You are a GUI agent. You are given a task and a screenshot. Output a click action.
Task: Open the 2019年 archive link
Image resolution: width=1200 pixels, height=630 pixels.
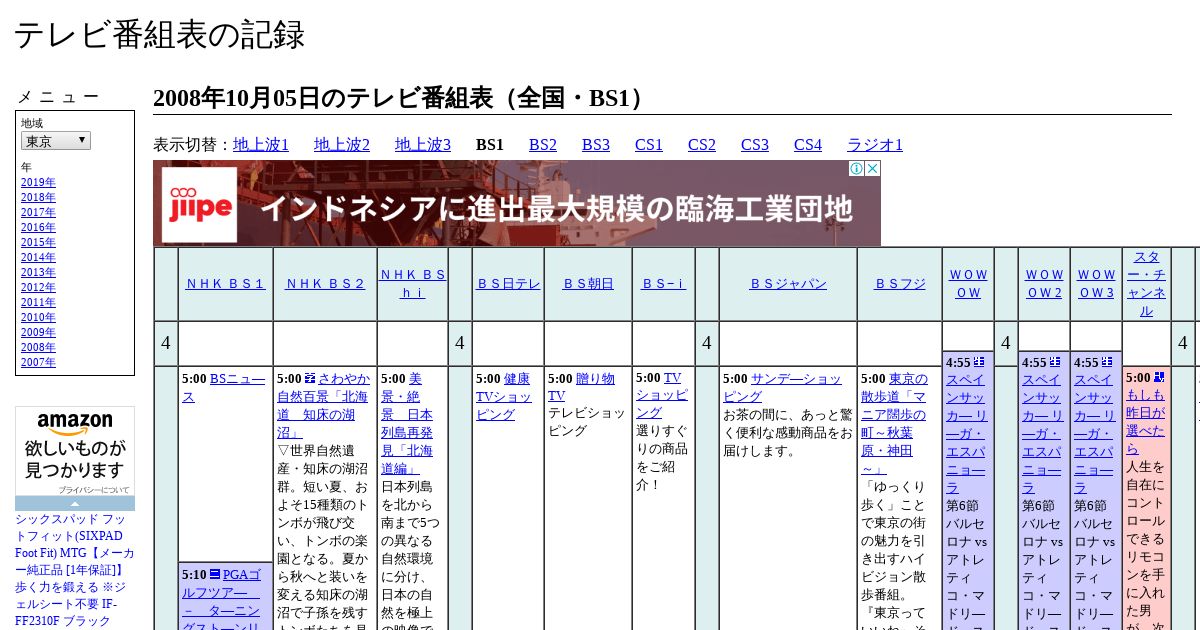tap(38, 182)
